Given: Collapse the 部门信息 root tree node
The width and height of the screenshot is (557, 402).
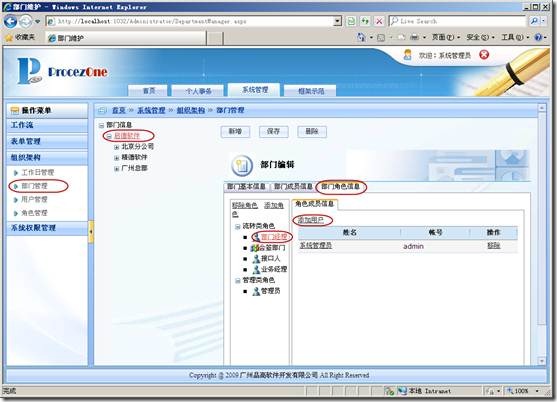Looking at the screenshot, I should pos(102,125).
